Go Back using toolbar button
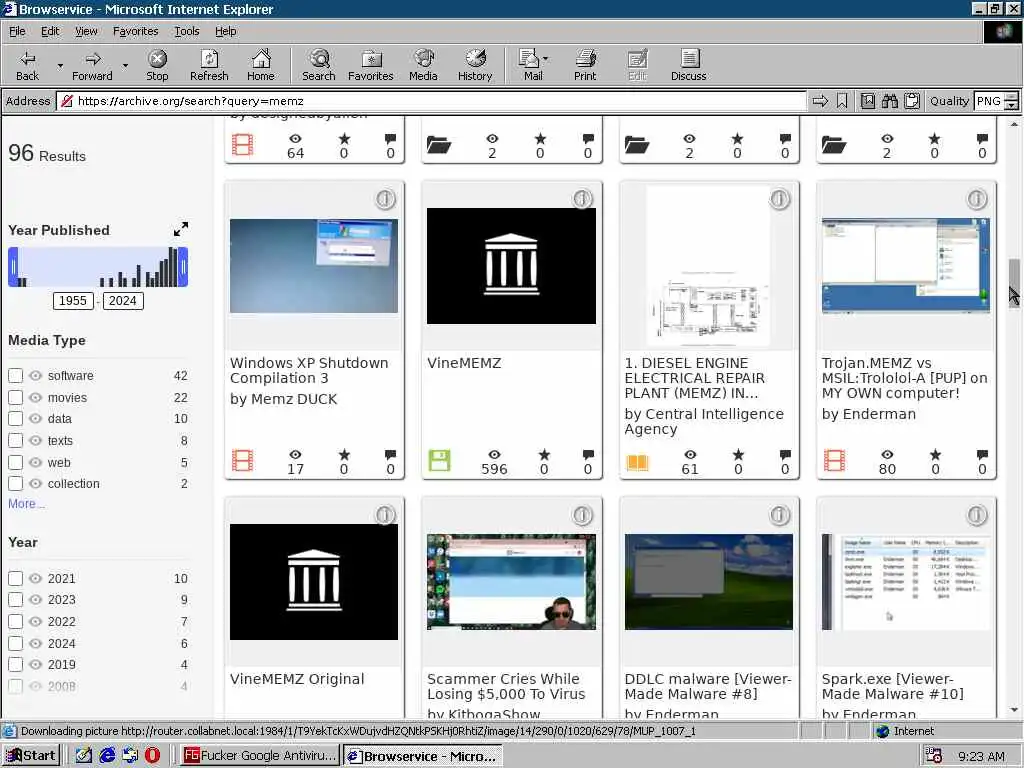 pyautogui.click(x=27, y=65)
